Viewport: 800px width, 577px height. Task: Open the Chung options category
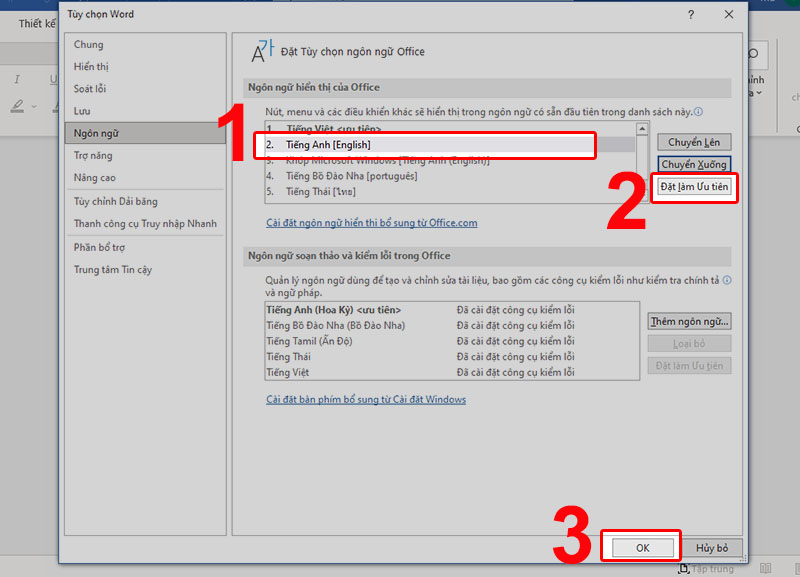pos(145,44)
